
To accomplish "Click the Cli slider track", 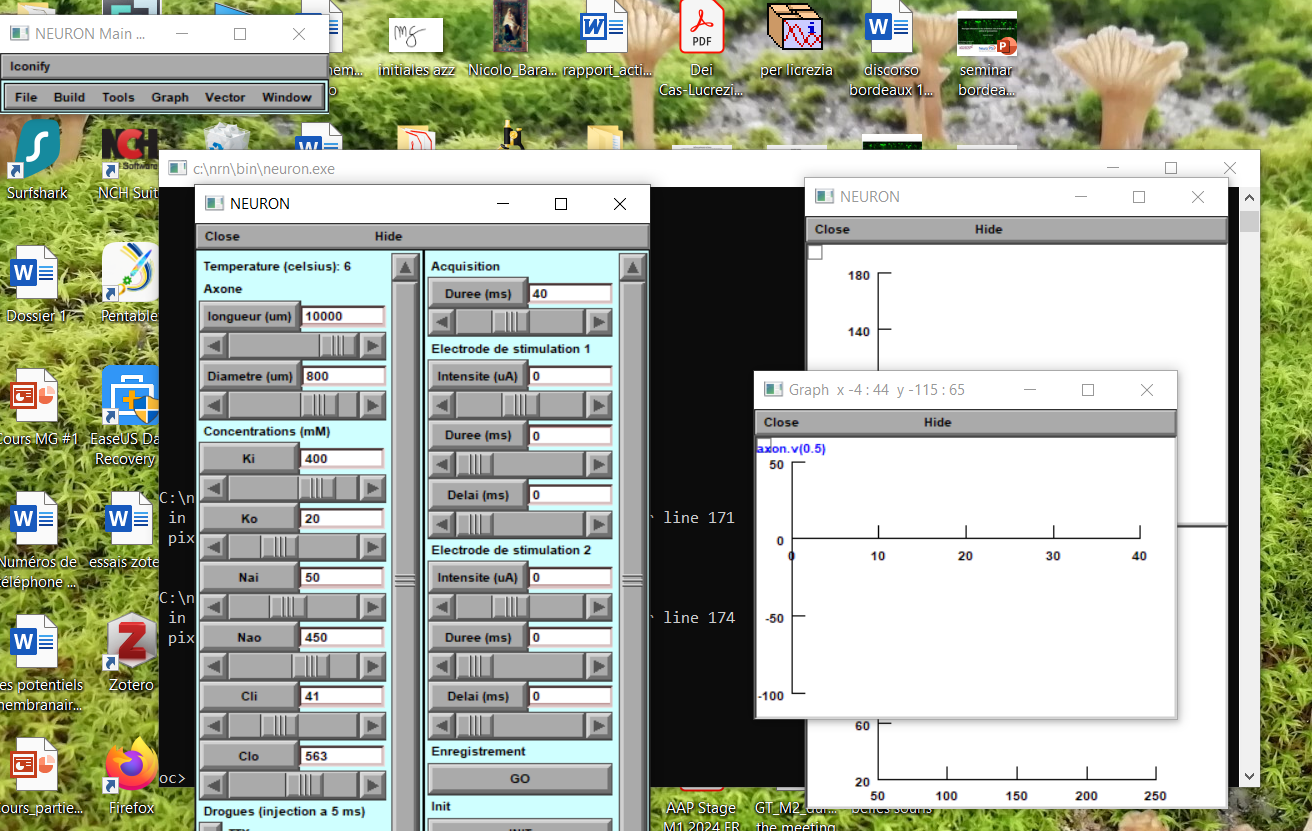I will (x=293, y=725).
